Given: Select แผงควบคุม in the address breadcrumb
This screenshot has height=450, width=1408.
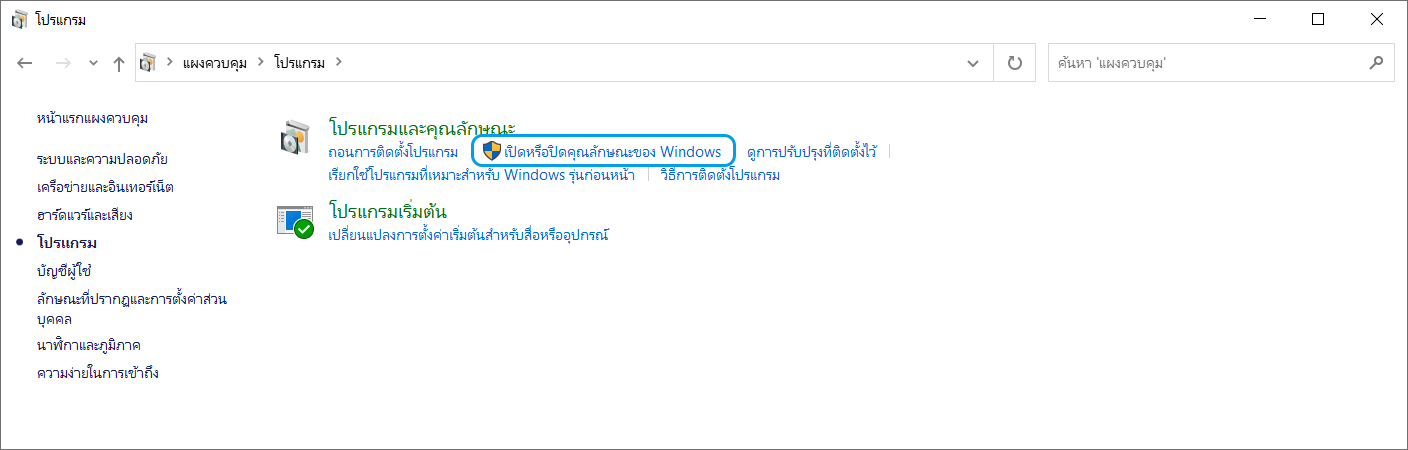Looking at the screenshot, I should [216, 62].
